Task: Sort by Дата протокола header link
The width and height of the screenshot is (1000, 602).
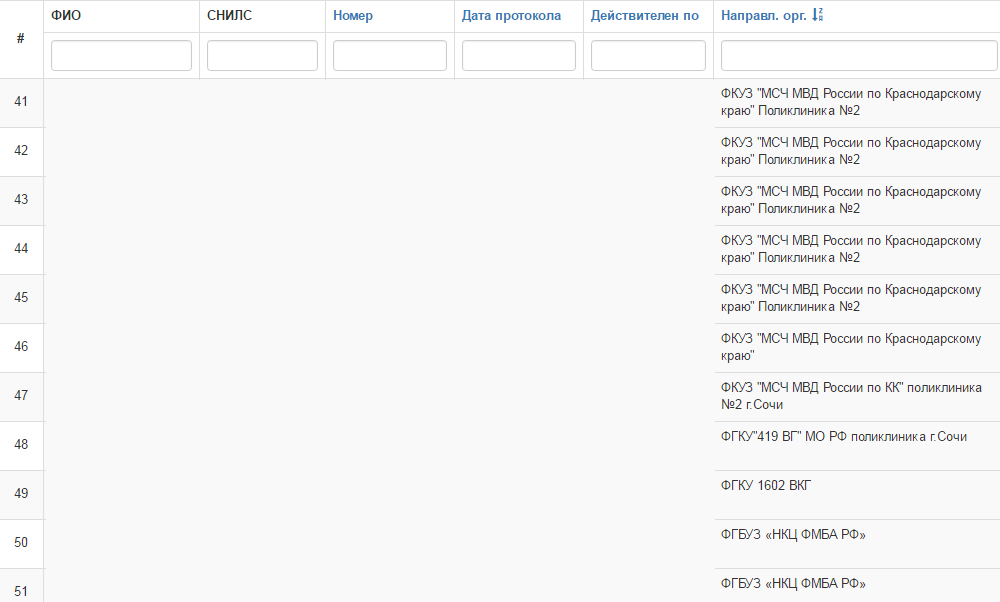Action: click(x=511, y=16)
